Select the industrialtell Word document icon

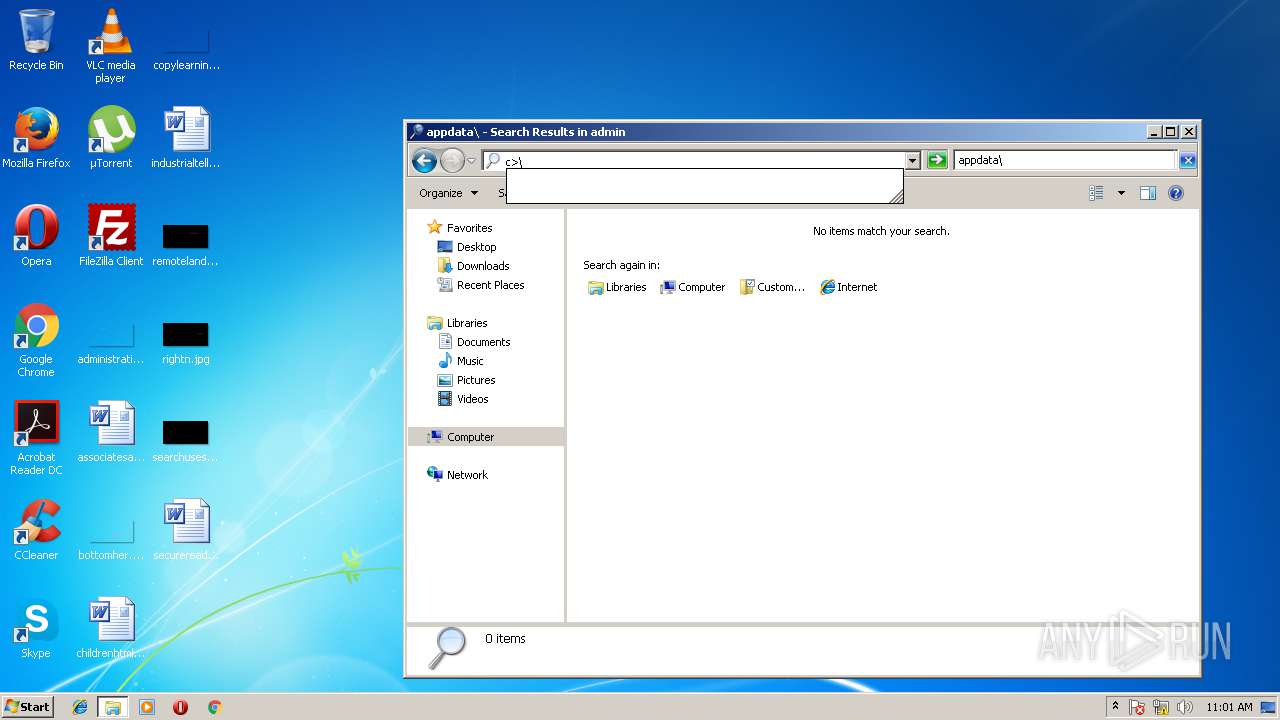click(x=186, y=138)
